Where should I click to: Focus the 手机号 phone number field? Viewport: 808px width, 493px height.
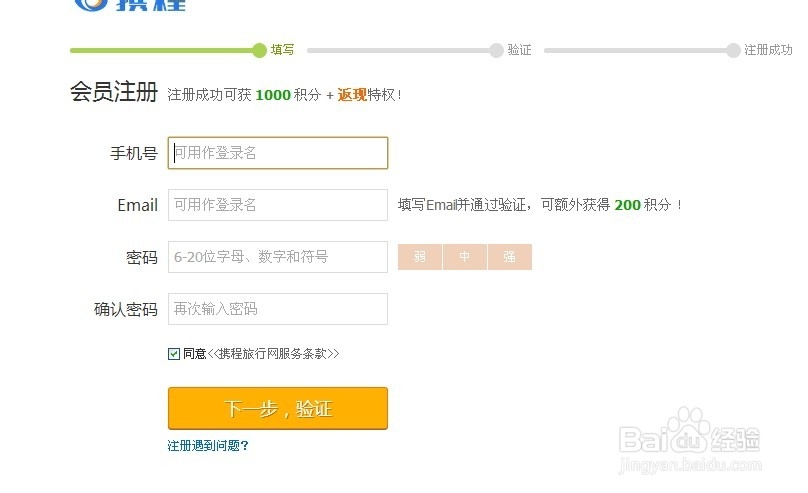(278, 153)
